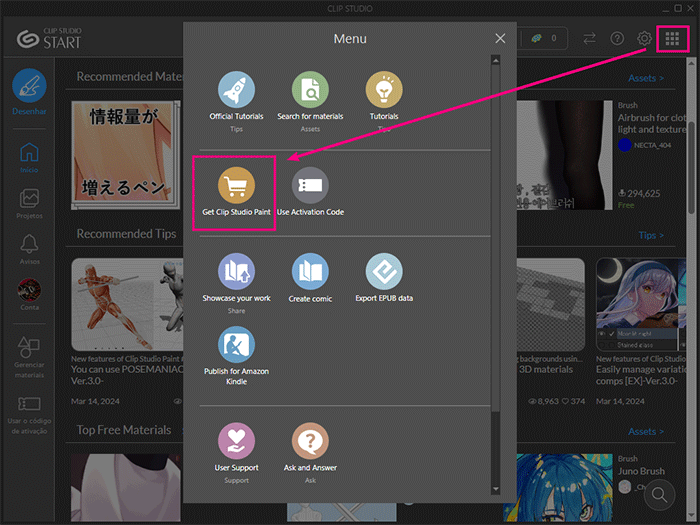The width and height of the screenshot is (700, 525).
Task: Click Use Activation Code icon
Action: tap(310, 185)
